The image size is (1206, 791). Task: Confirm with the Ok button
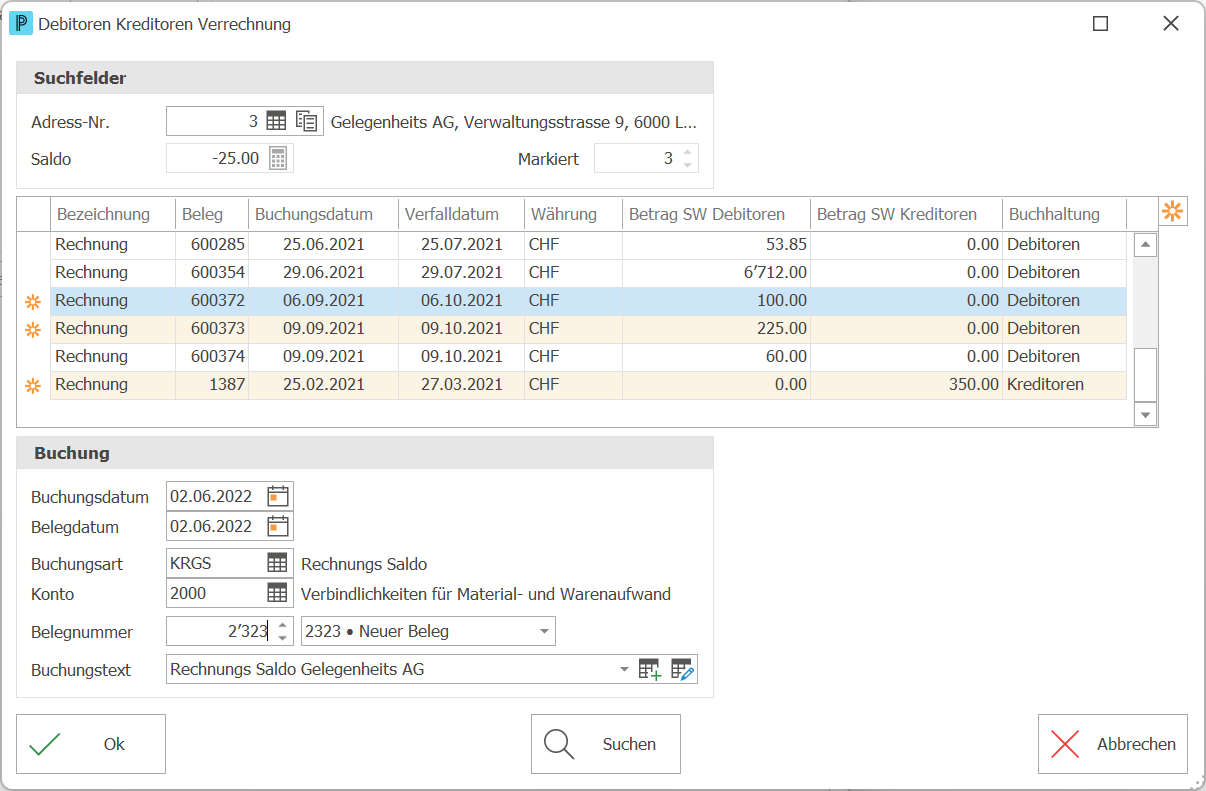point(91,744)
